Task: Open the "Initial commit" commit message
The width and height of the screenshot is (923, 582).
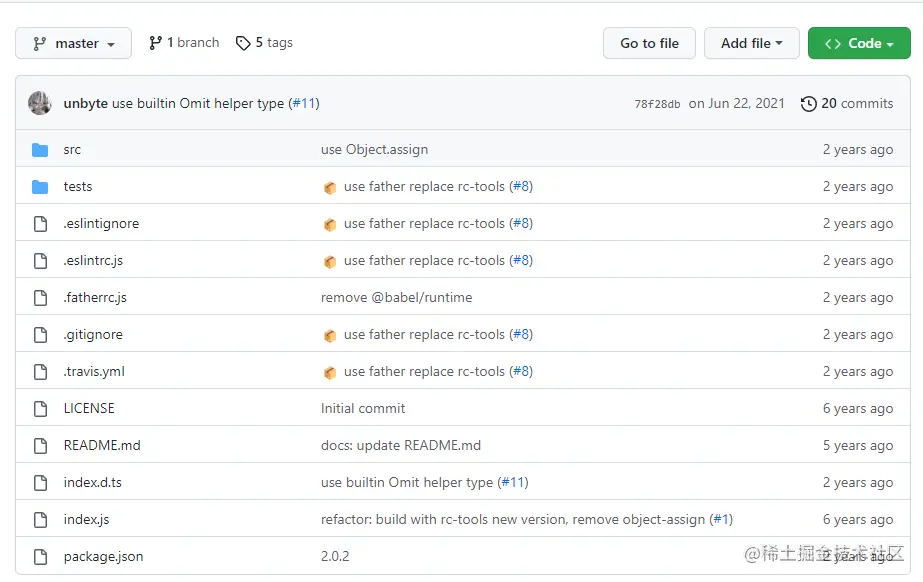Action: point(363,409)
